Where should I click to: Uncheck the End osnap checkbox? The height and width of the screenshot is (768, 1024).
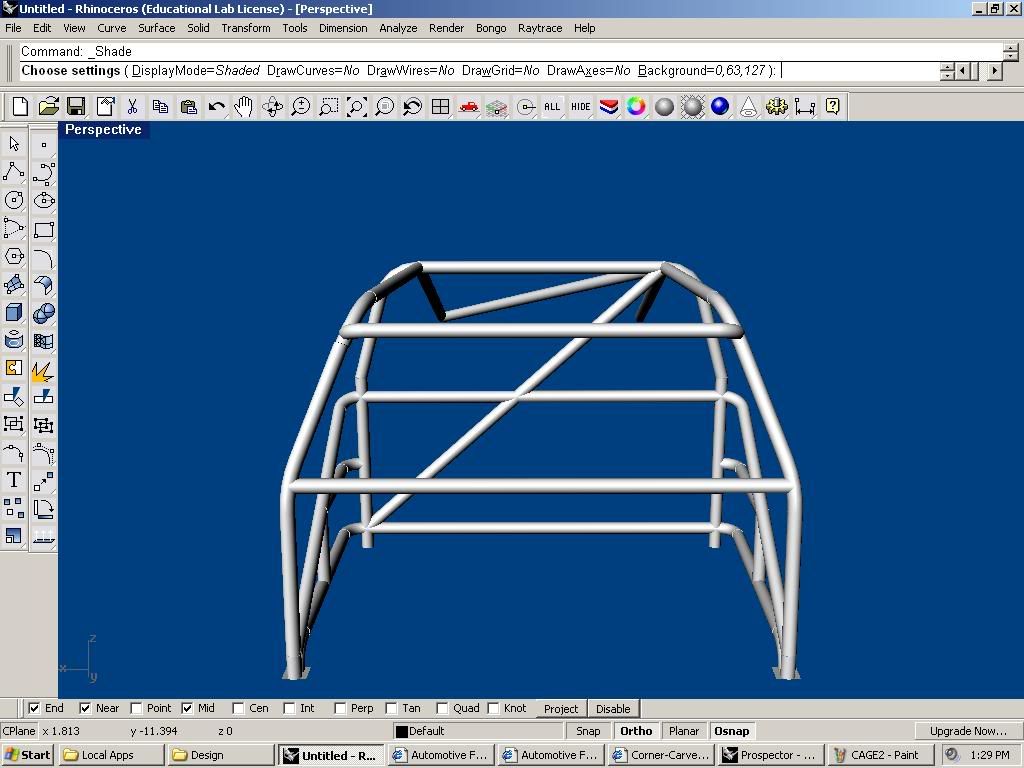click(x=35, y=708)
